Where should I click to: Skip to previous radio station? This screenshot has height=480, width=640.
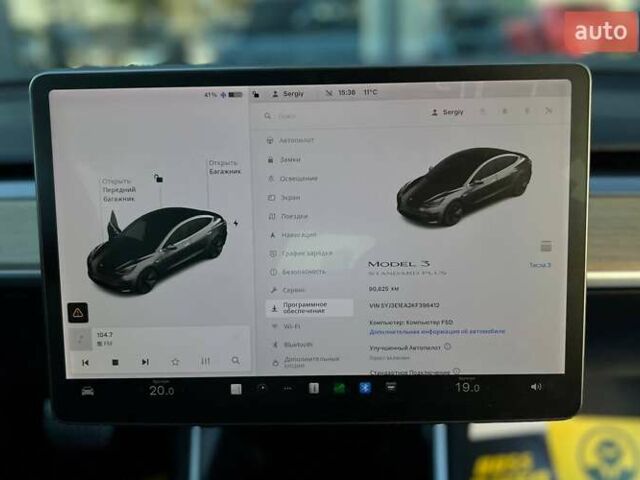(x=85, y=363)
